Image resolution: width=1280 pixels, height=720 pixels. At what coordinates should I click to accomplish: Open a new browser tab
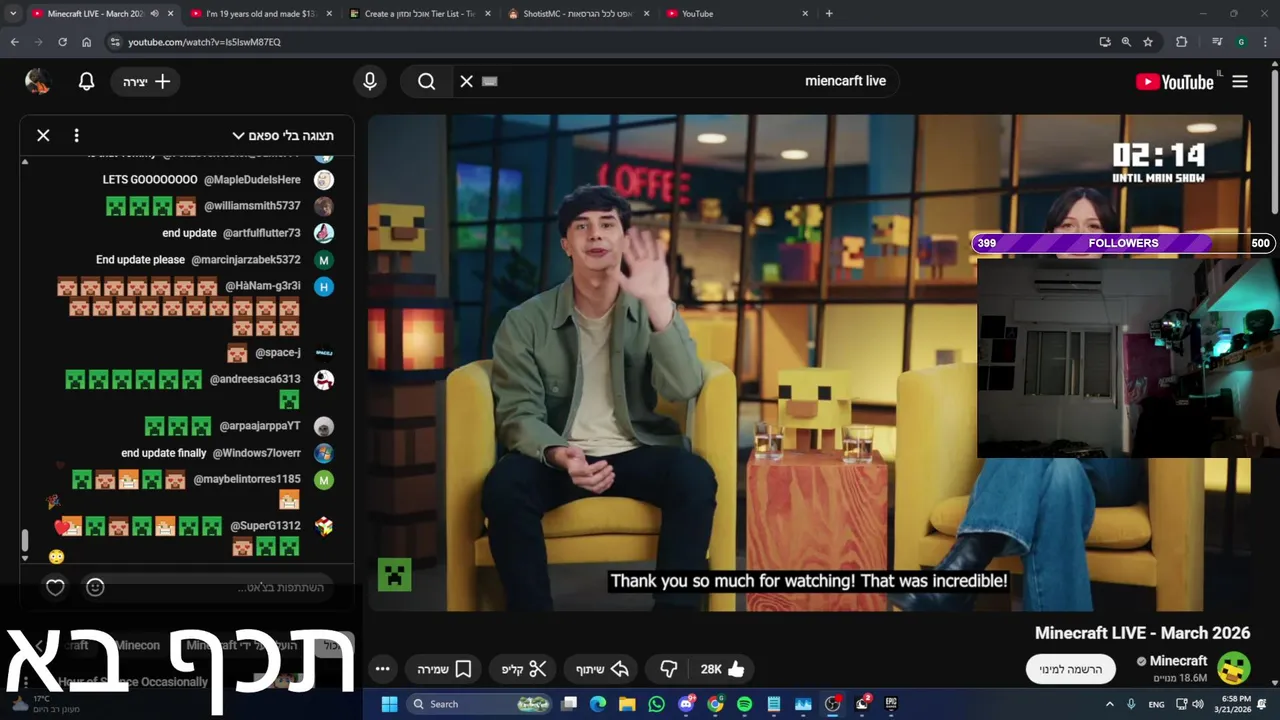point(829,14)
